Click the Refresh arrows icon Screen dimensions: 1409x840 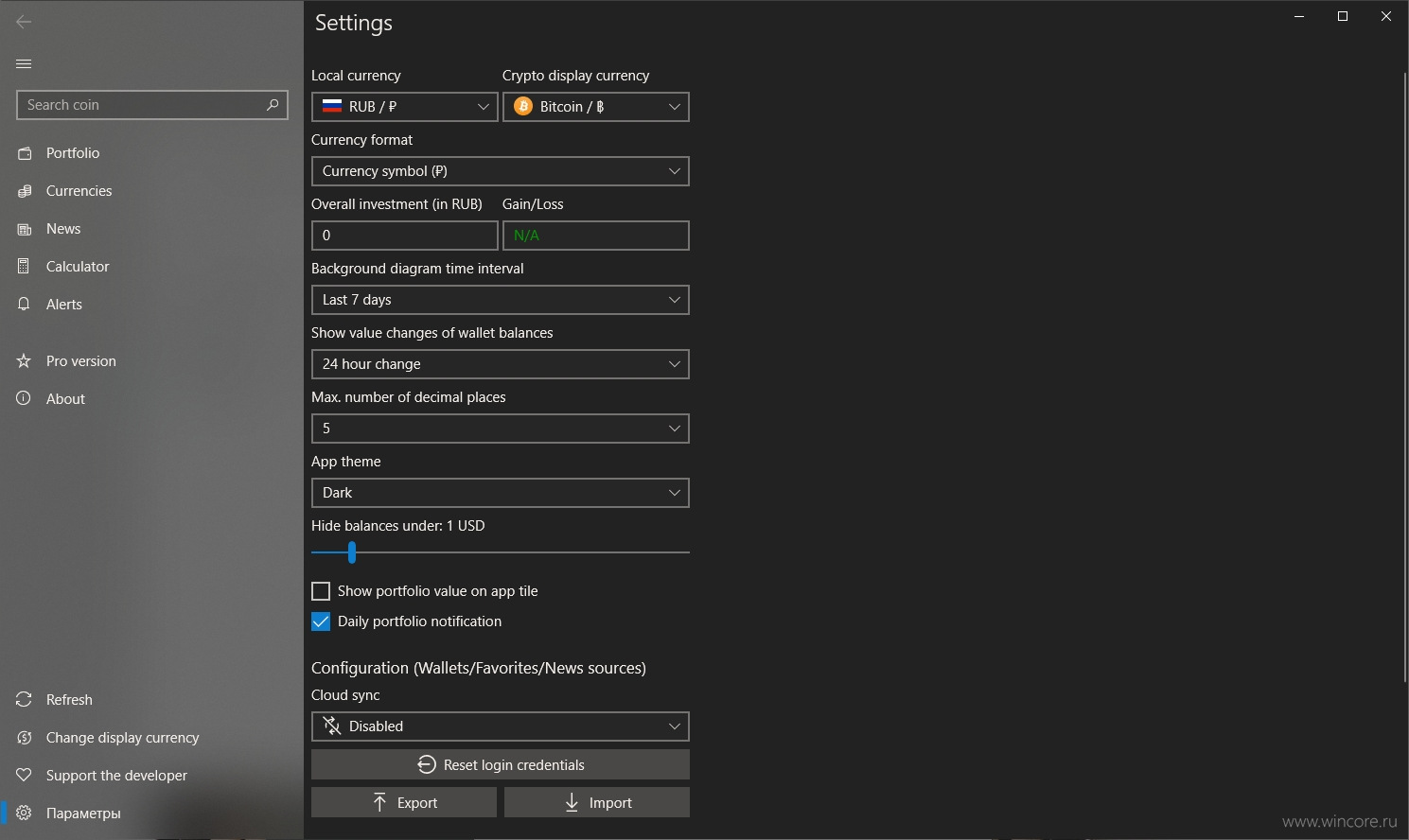click(25, 700)
